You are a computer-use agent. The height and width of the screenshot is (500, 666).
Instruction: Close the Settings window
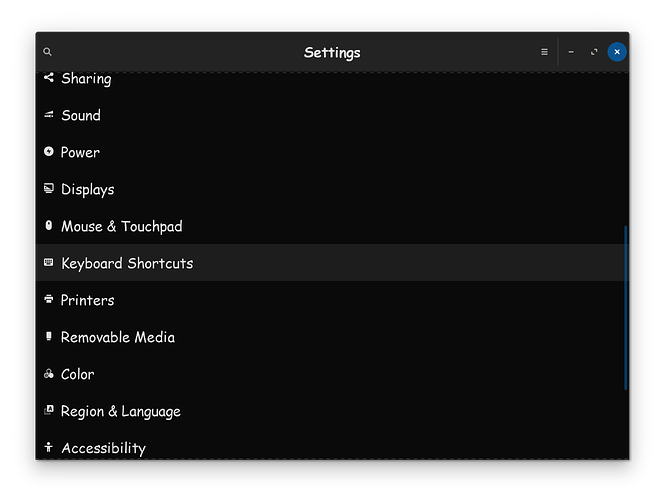[x=617, y=52]
